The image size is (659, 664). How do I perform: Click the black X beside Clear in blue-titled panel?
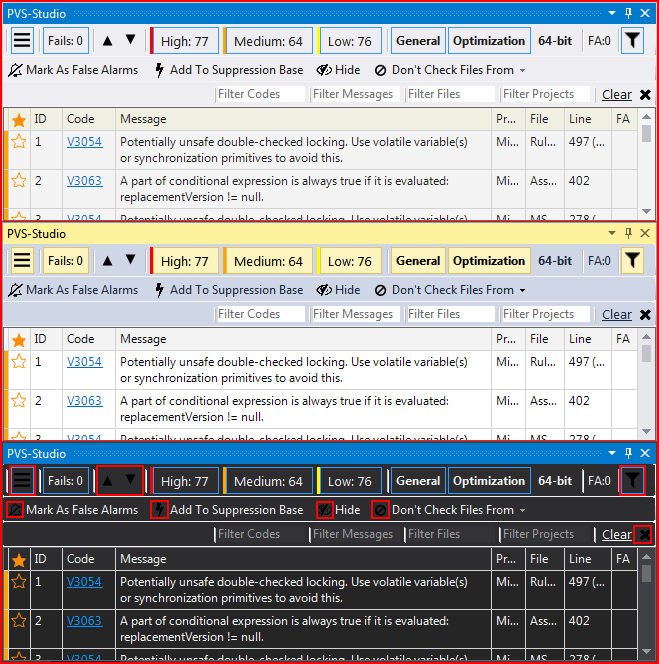pos(645,95)
